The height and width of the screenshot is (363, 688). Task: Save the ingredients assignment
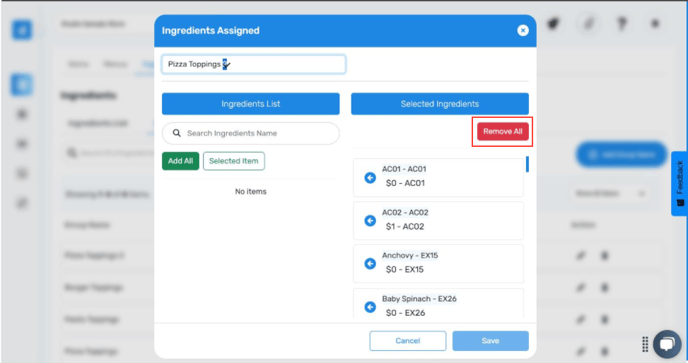[x=490, y=341]
